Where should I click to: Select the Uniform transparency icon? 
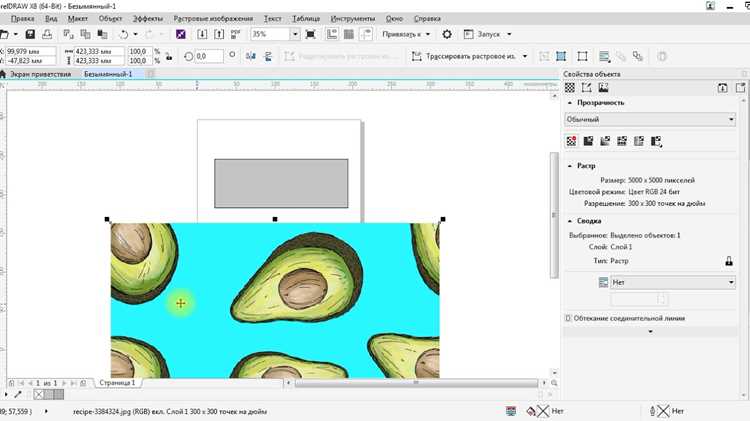(x=588, y=141)
